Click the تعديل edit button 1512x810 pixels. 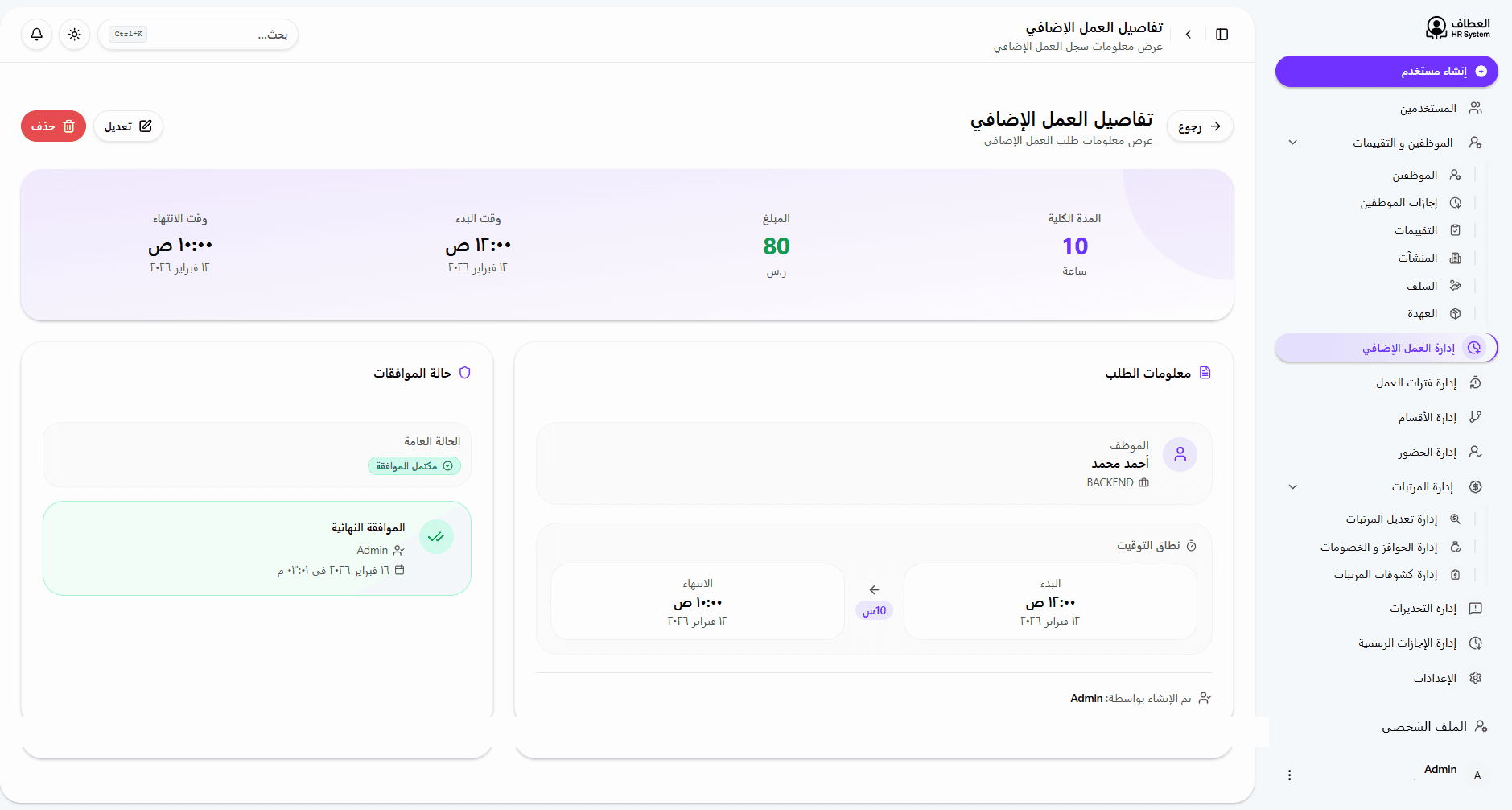[128, 126]
